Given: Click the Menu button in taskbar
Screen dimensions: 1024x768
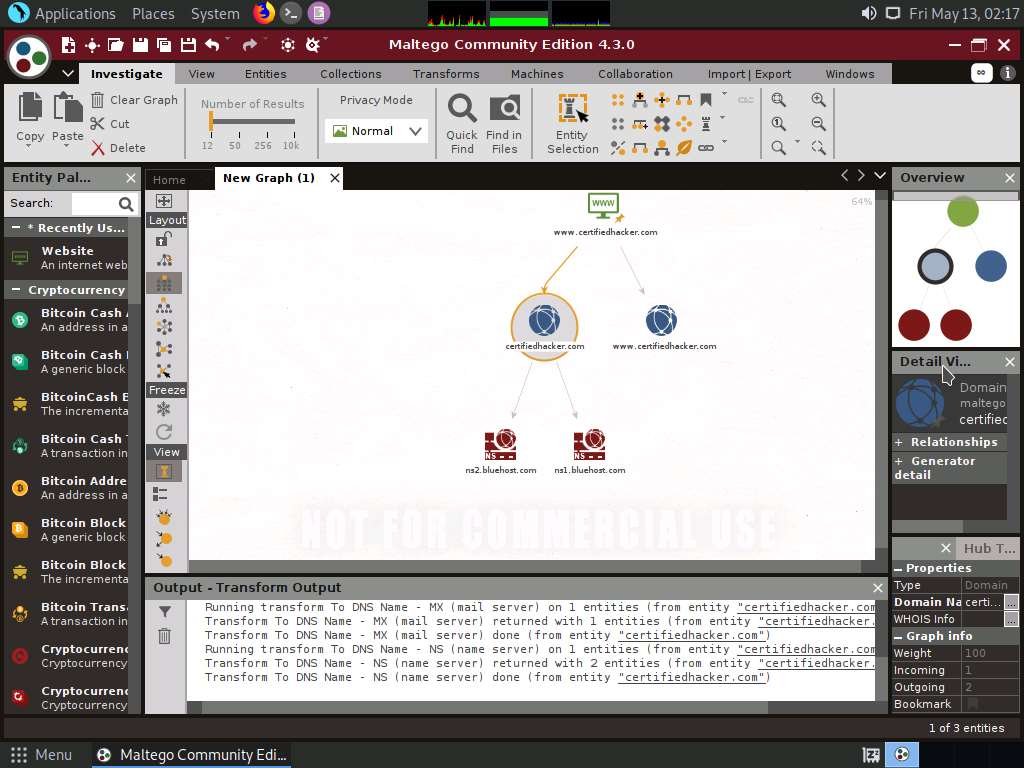Looking at the screenshot, I should click(40, 755).
